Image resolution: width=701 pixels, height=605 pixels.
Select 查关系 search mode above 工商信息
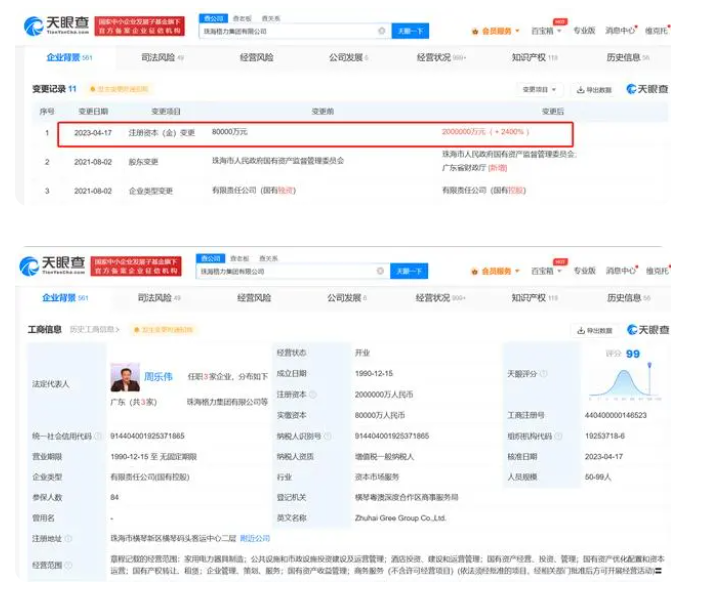click(x=268, y=258)
